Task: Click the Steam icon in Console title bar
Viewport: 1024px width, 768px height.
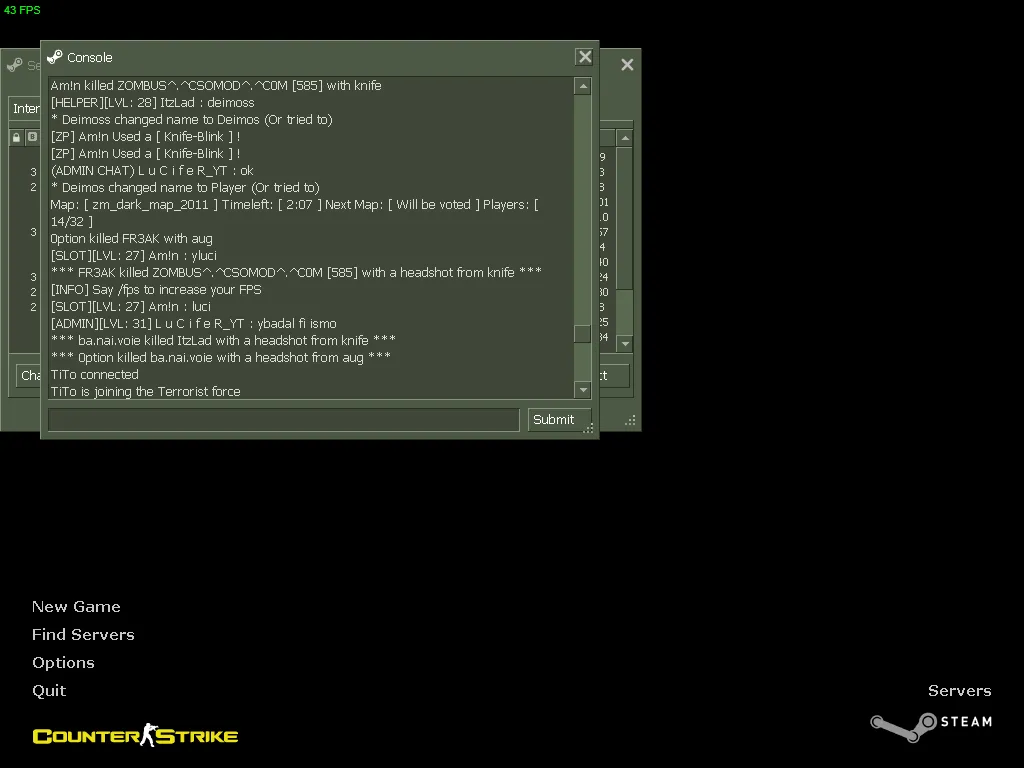Action: tap(55, 57)
